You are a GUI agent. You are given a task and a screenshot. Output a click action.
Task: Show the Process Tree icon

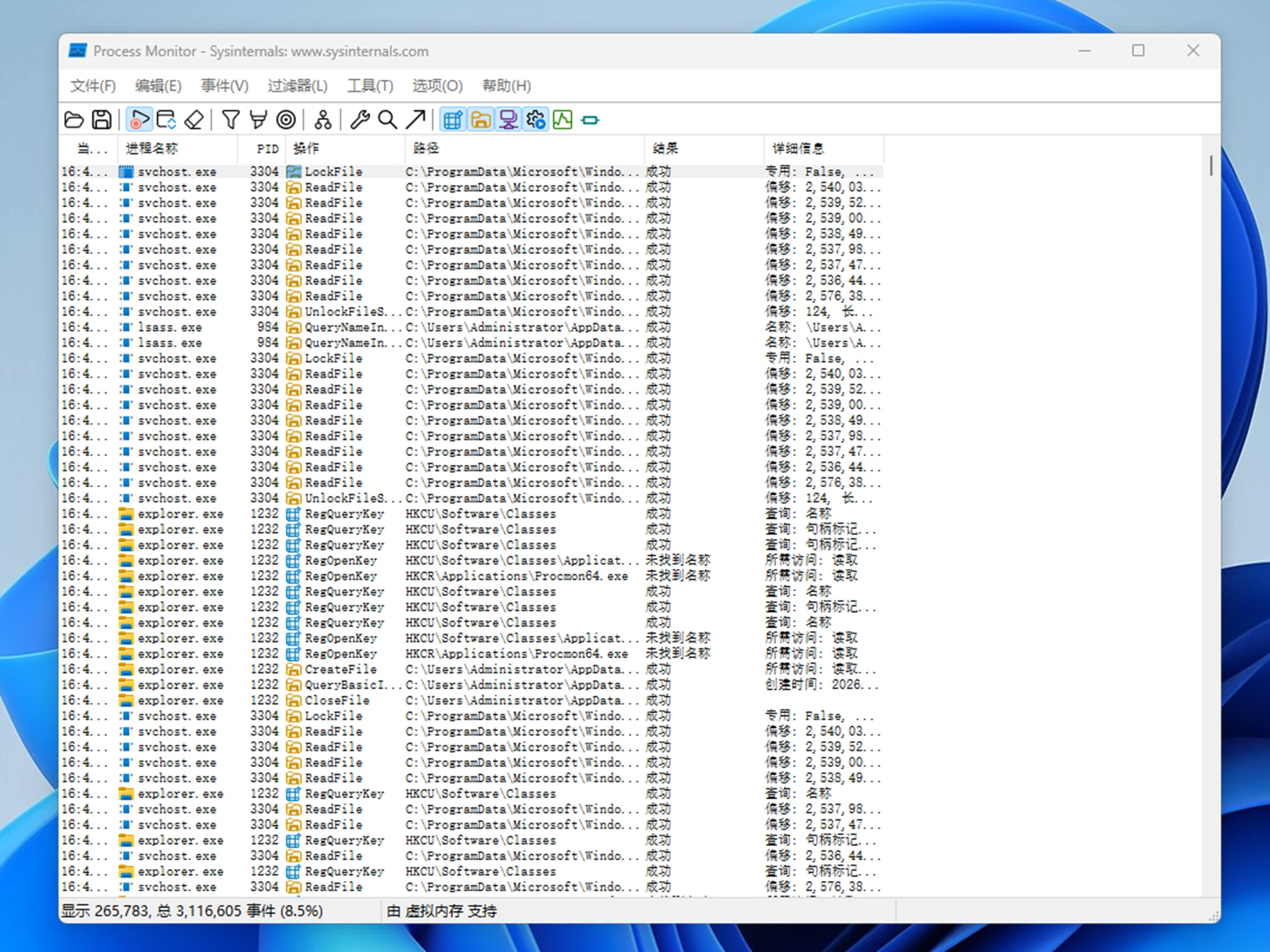[x=322, y=120]
